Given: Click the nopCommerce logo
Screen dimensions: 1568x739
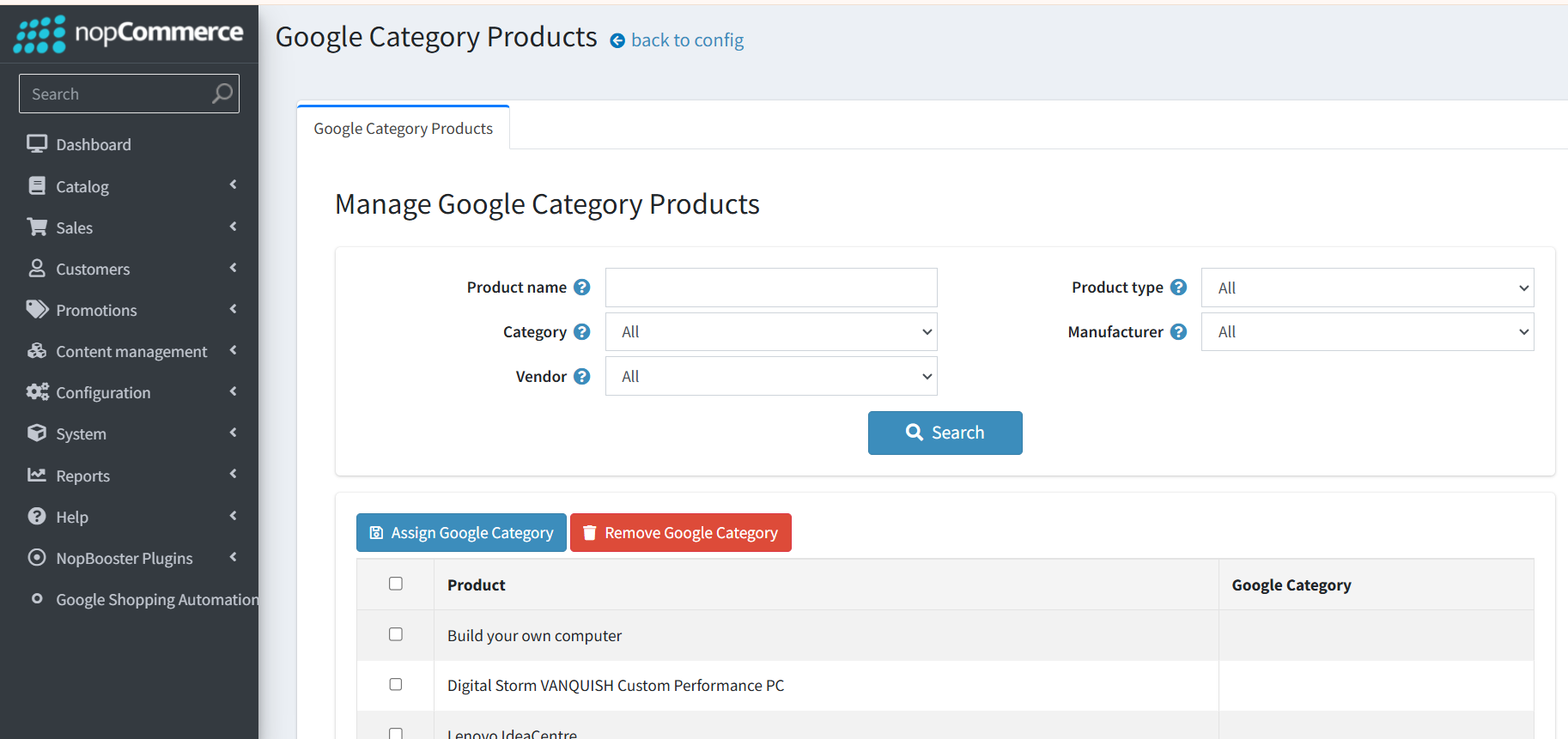Looking at the screenshot, I should point(129,33).
